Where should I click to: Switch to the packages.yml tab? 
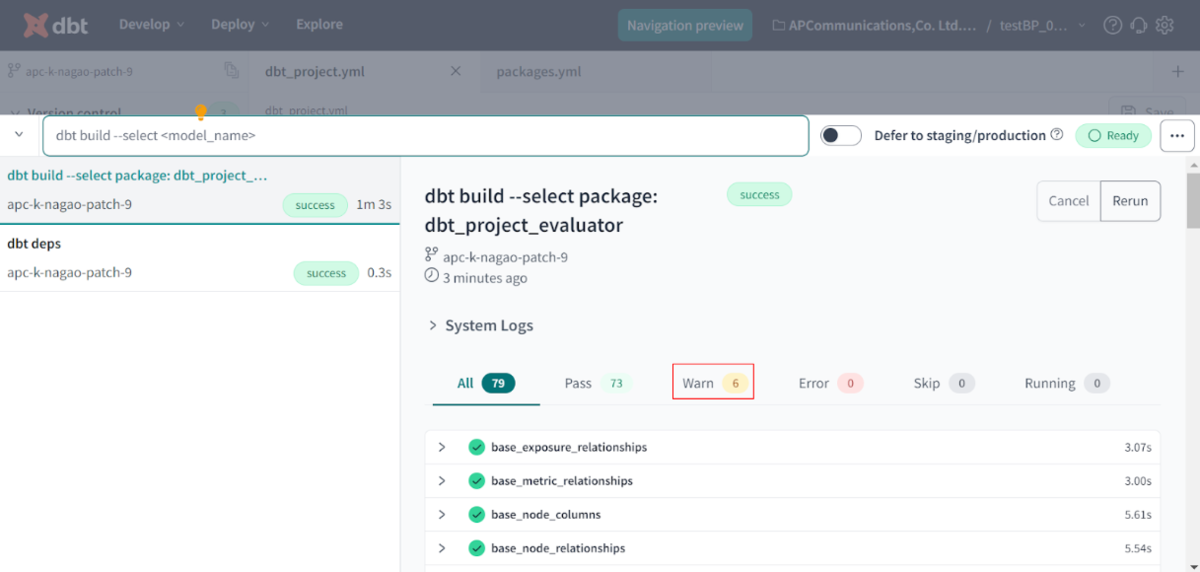tap(539, 71)
